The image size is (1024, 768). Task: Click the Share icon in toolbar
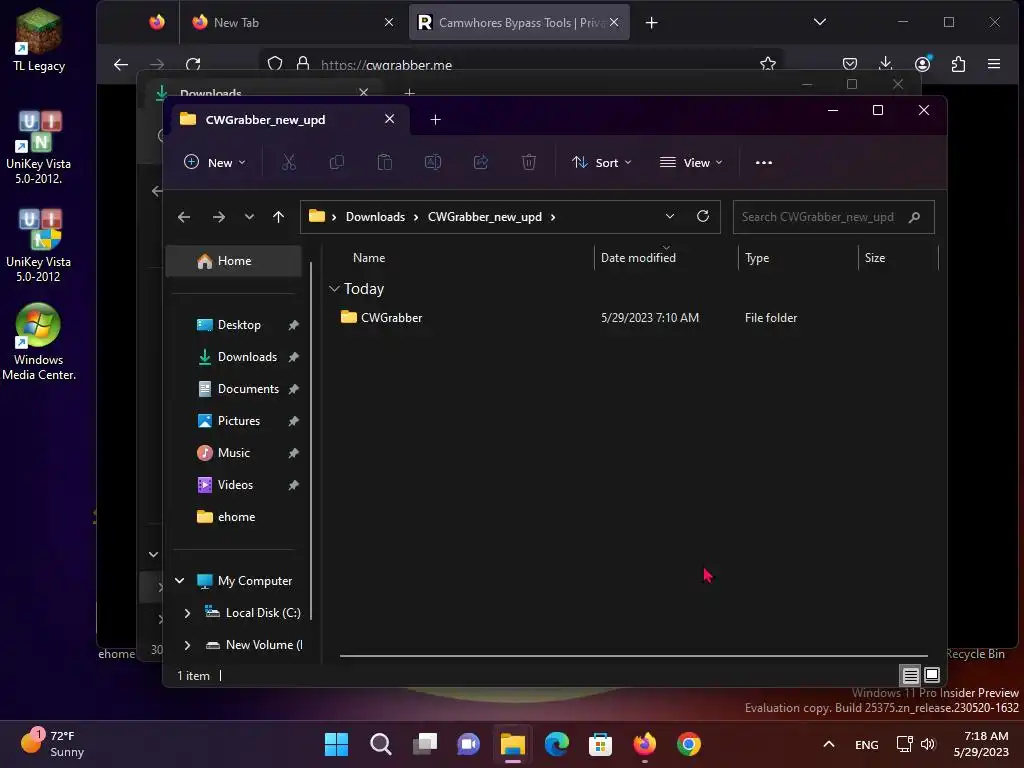pyautogui.click(x=481, y=163)
